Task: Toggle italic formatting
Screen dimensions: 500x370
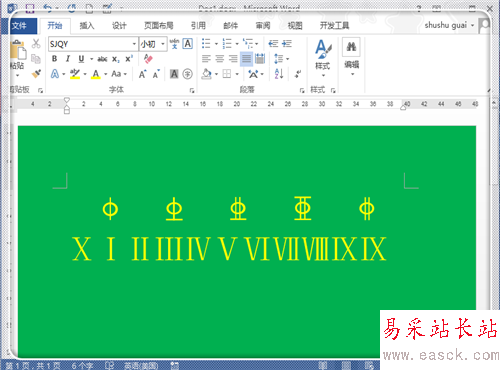Action: 68,59
